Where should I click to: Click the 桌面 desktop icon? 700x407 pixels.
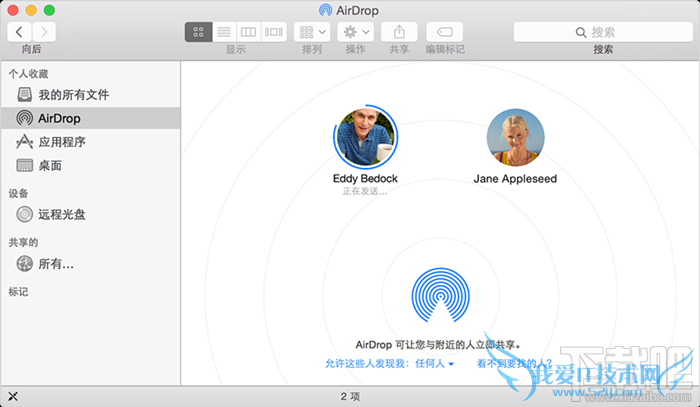pos(25,166)
